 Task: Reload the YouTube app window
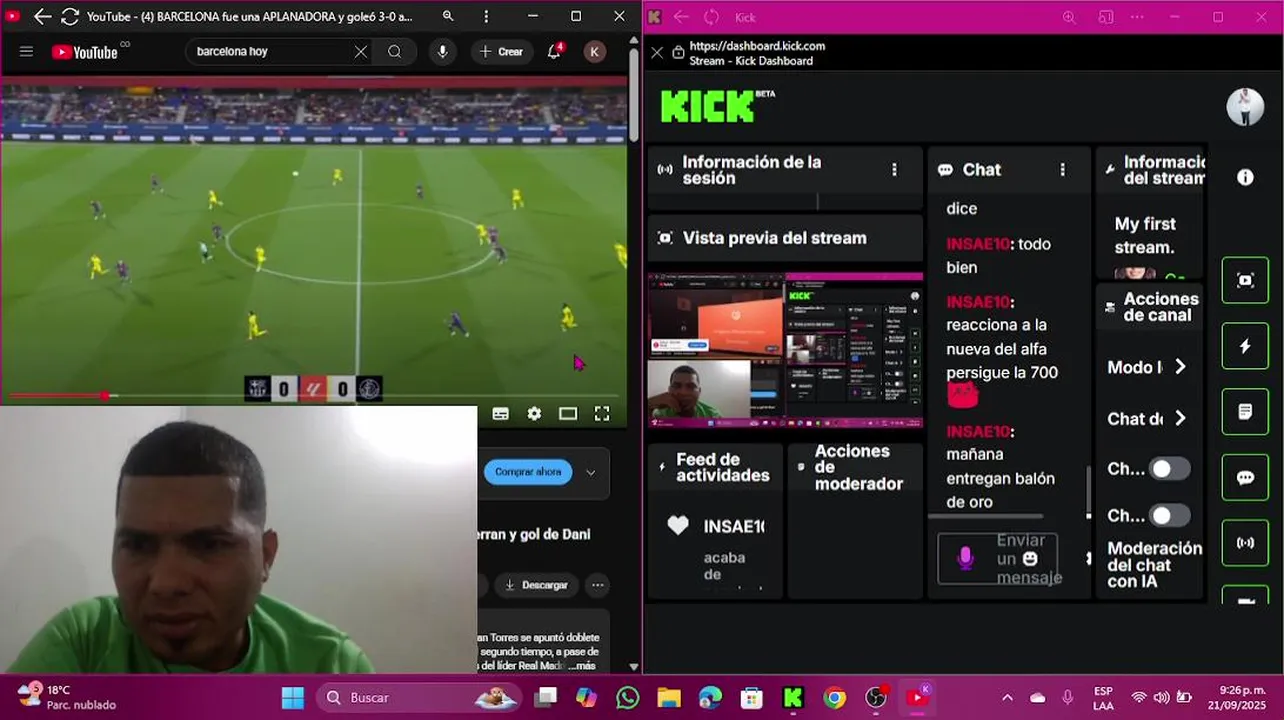pyautogui.click(x=70, y=16)
